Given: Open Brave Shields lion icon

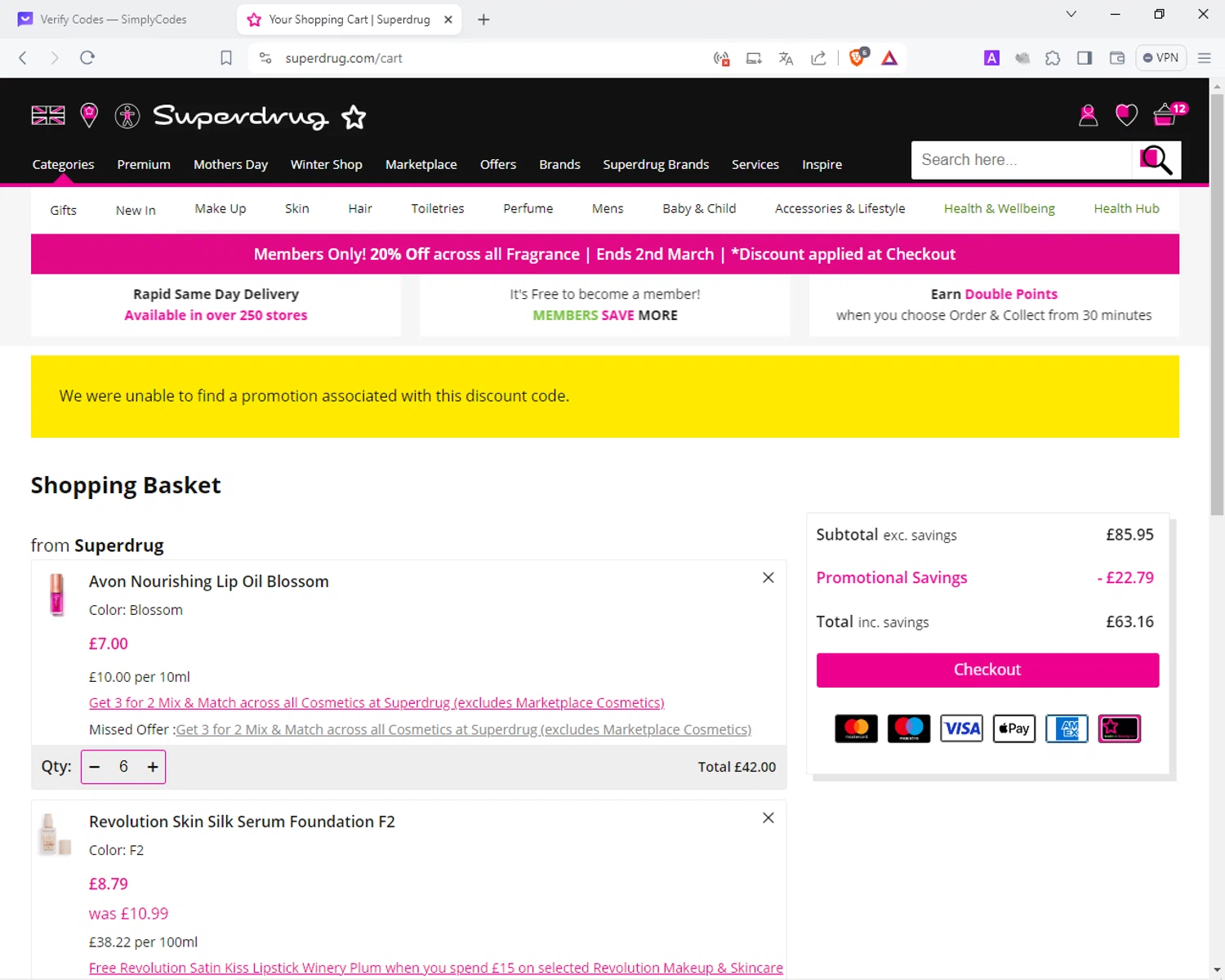Looking at the screenshot, I should pyautogui.click(x=857, y=57).
